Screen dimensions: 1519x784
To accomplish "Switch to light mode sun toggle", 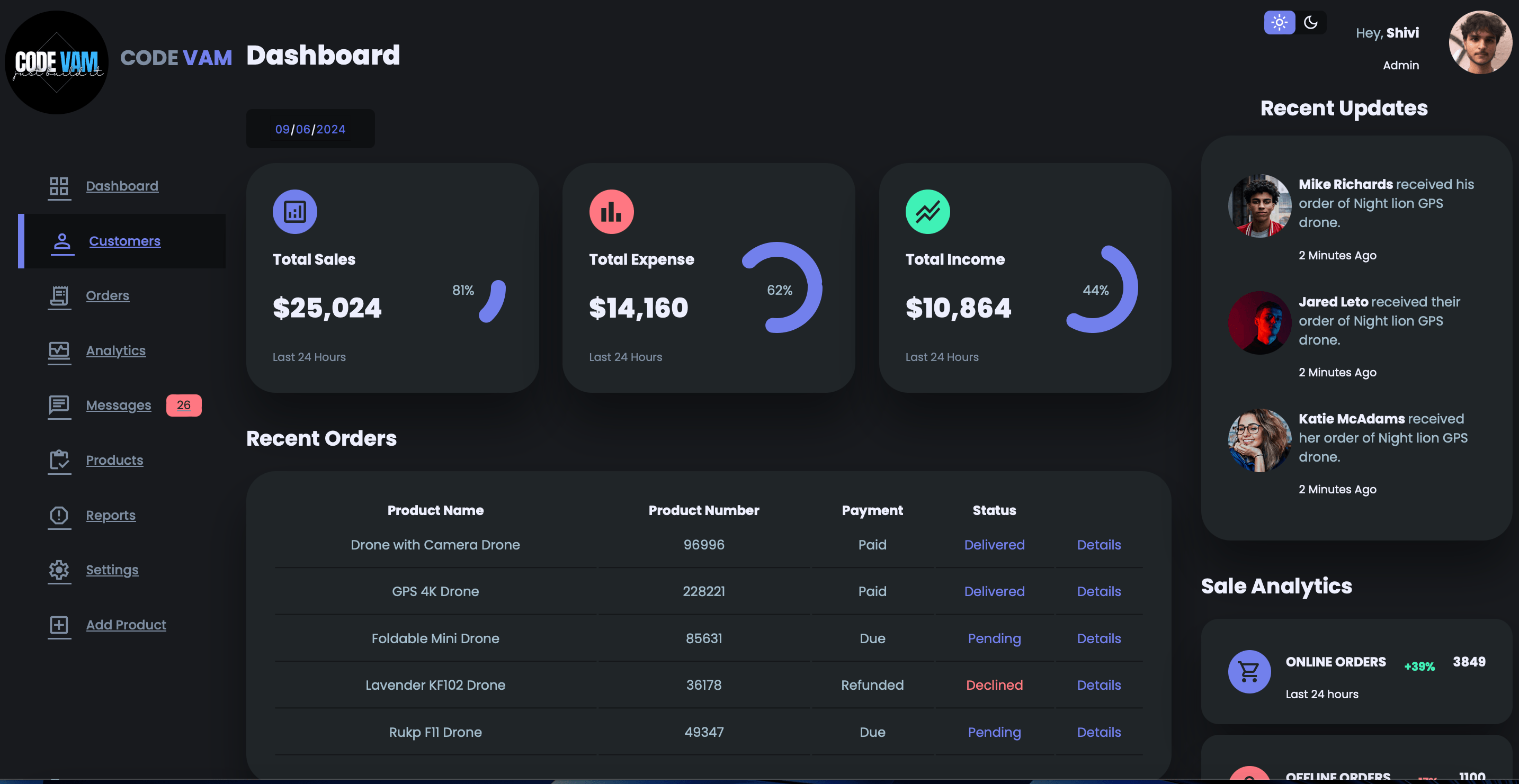I will (1279, 23).
